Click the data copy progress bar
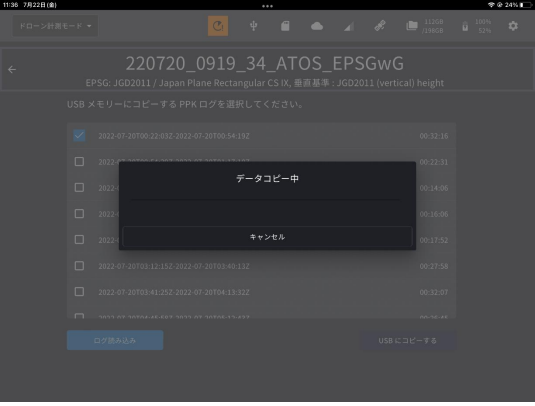Screen dimensions: 535x406 (265, 199)
